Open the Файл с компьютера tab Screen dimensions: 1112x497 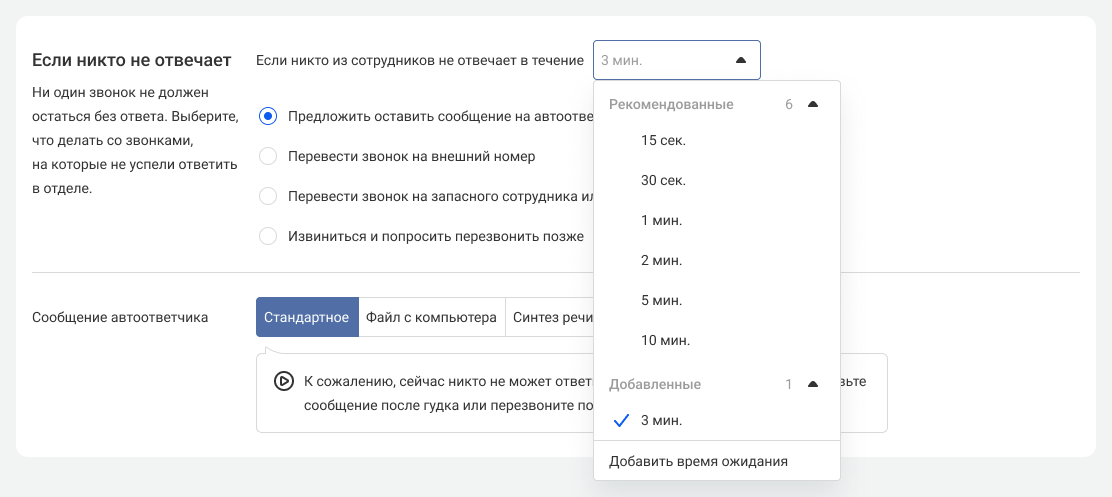[x=431, y=318]
